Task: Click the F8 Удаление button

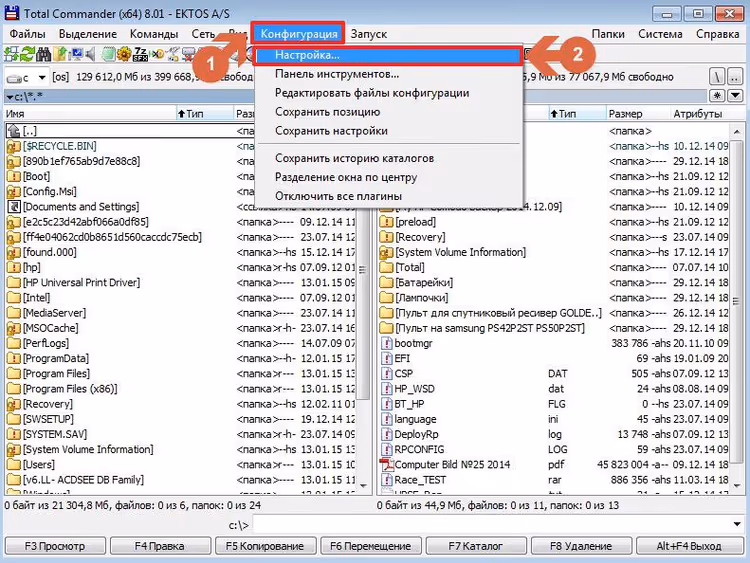Action: click(581, 546)
